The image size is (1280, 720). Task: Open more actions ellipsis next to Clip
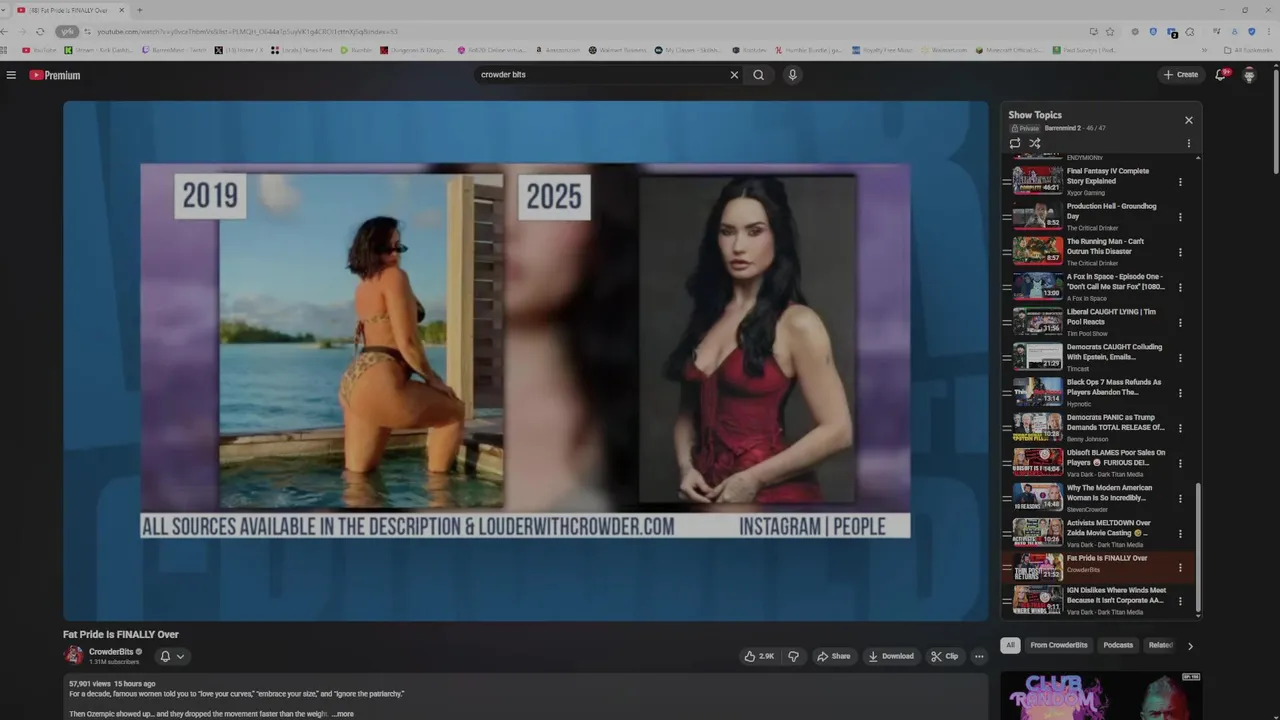(x=979, y=656)
